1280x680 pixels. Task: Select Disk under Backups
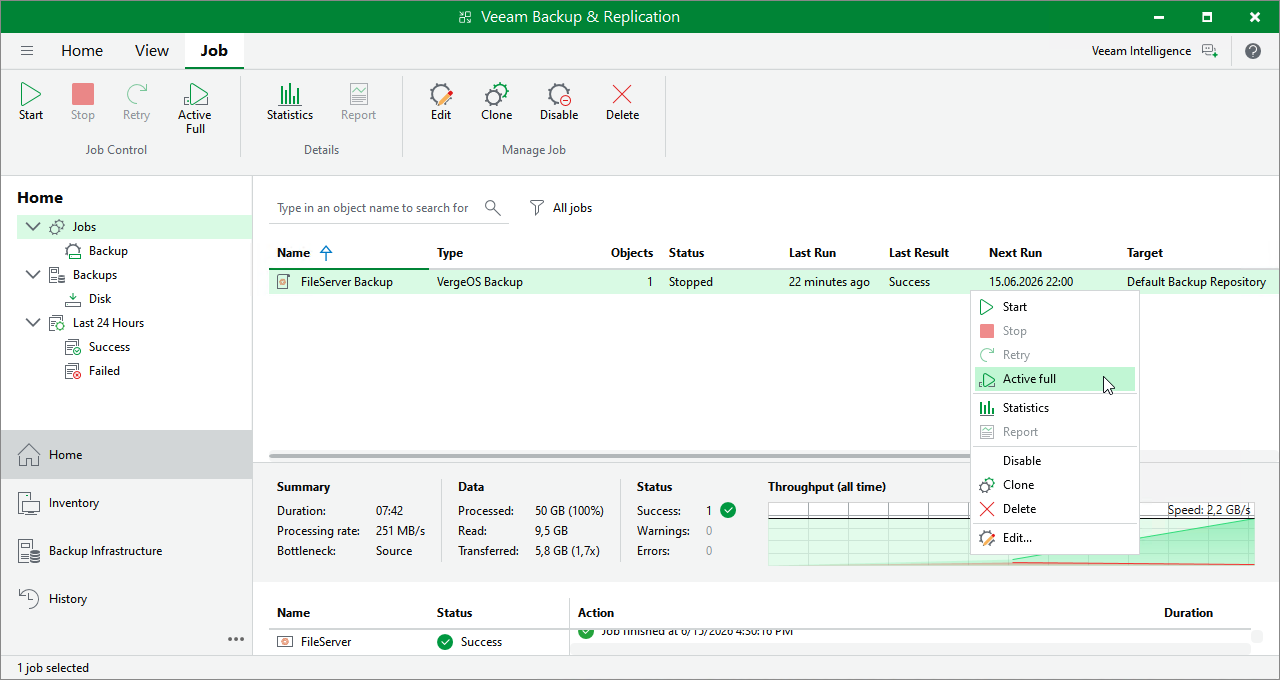100,299
